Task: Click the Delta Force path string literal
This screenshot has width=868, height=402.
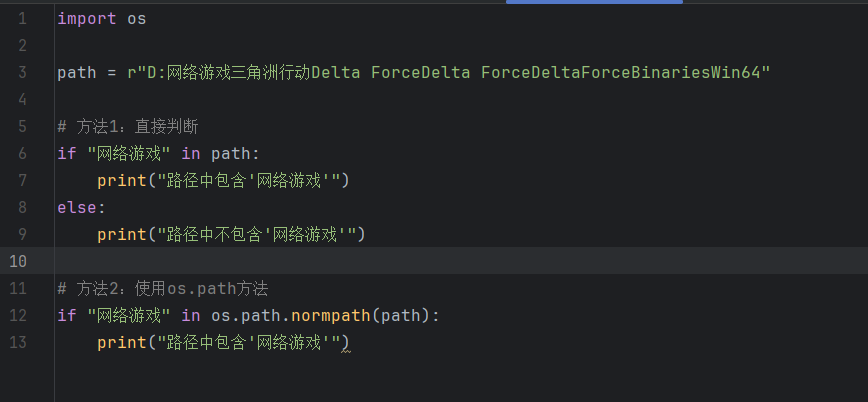Action: pos(449,73)
